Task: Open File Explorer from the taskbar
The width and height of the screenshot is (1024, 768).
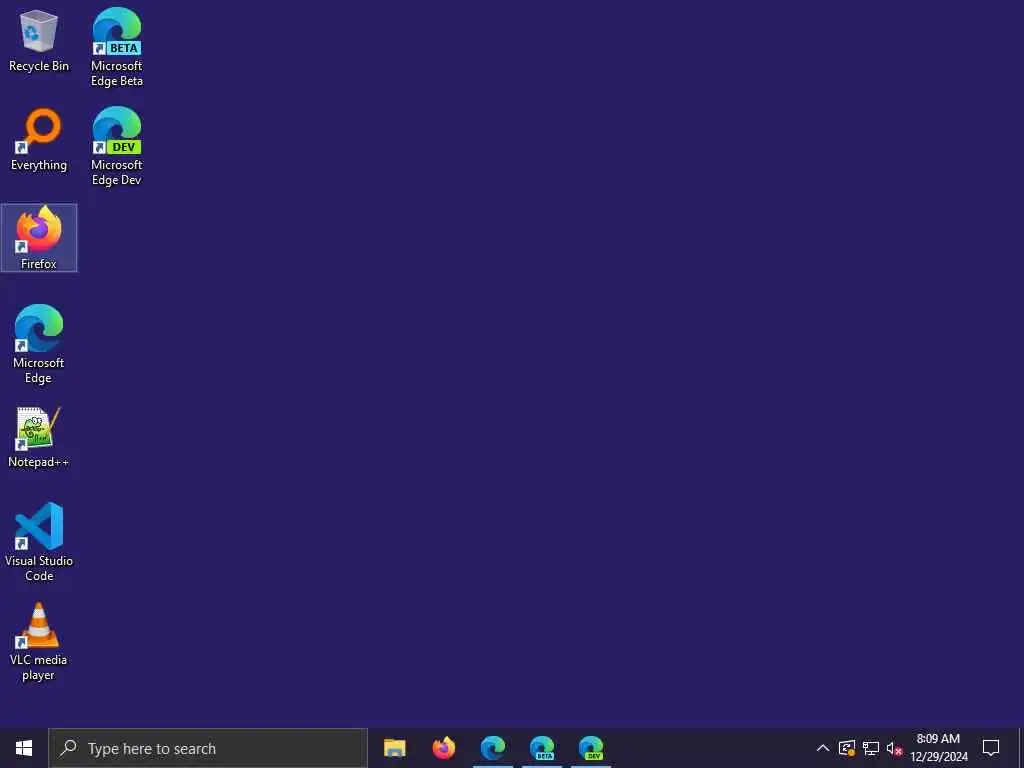Action: point(394,748)
